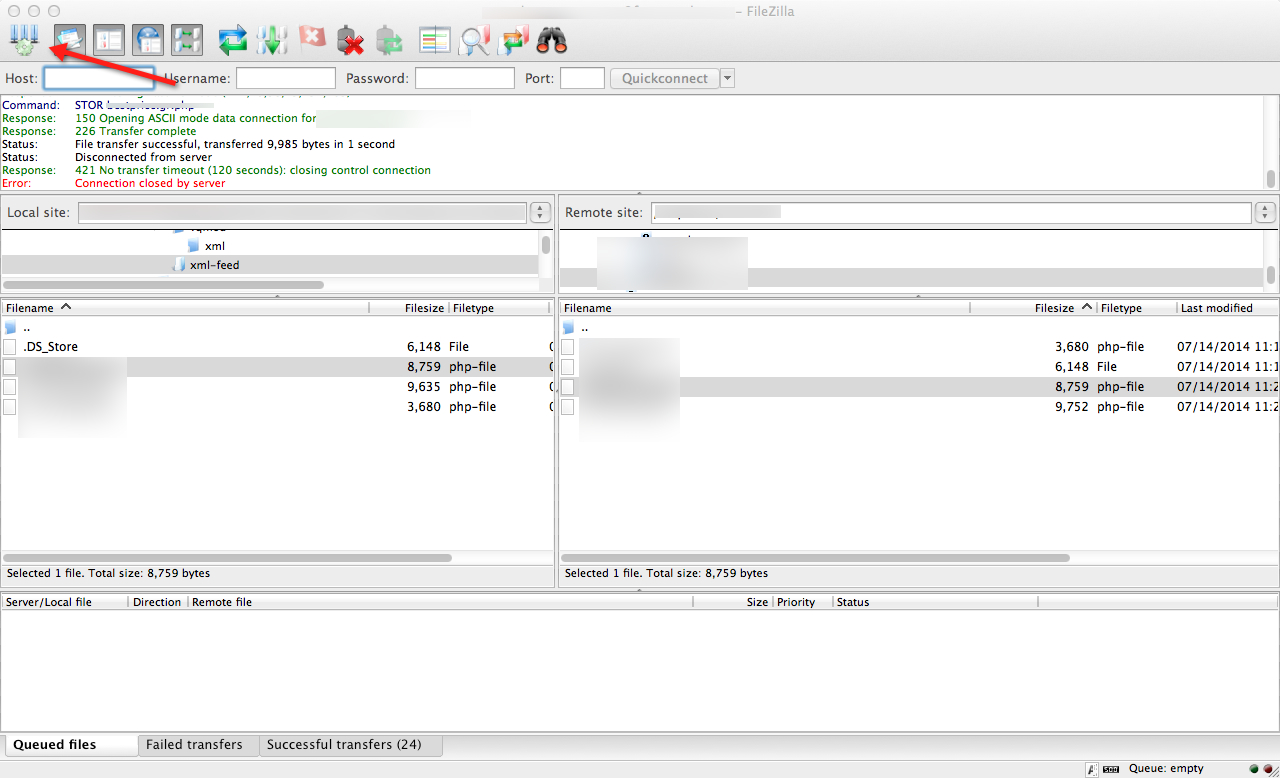
Task: Toggle remote directory tree view icon
Action: coord(148,40)
